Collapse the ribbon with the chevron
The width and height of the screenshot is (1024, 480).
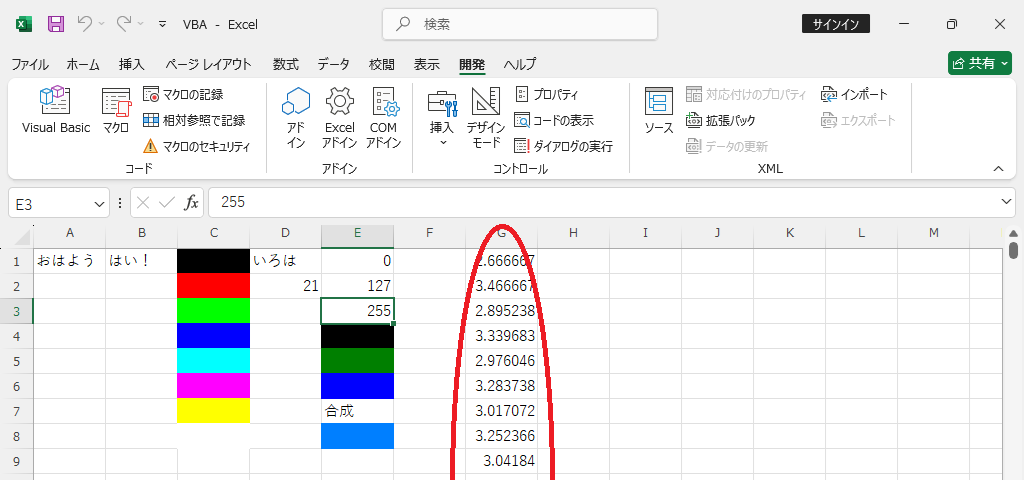(x=998, y=169)
